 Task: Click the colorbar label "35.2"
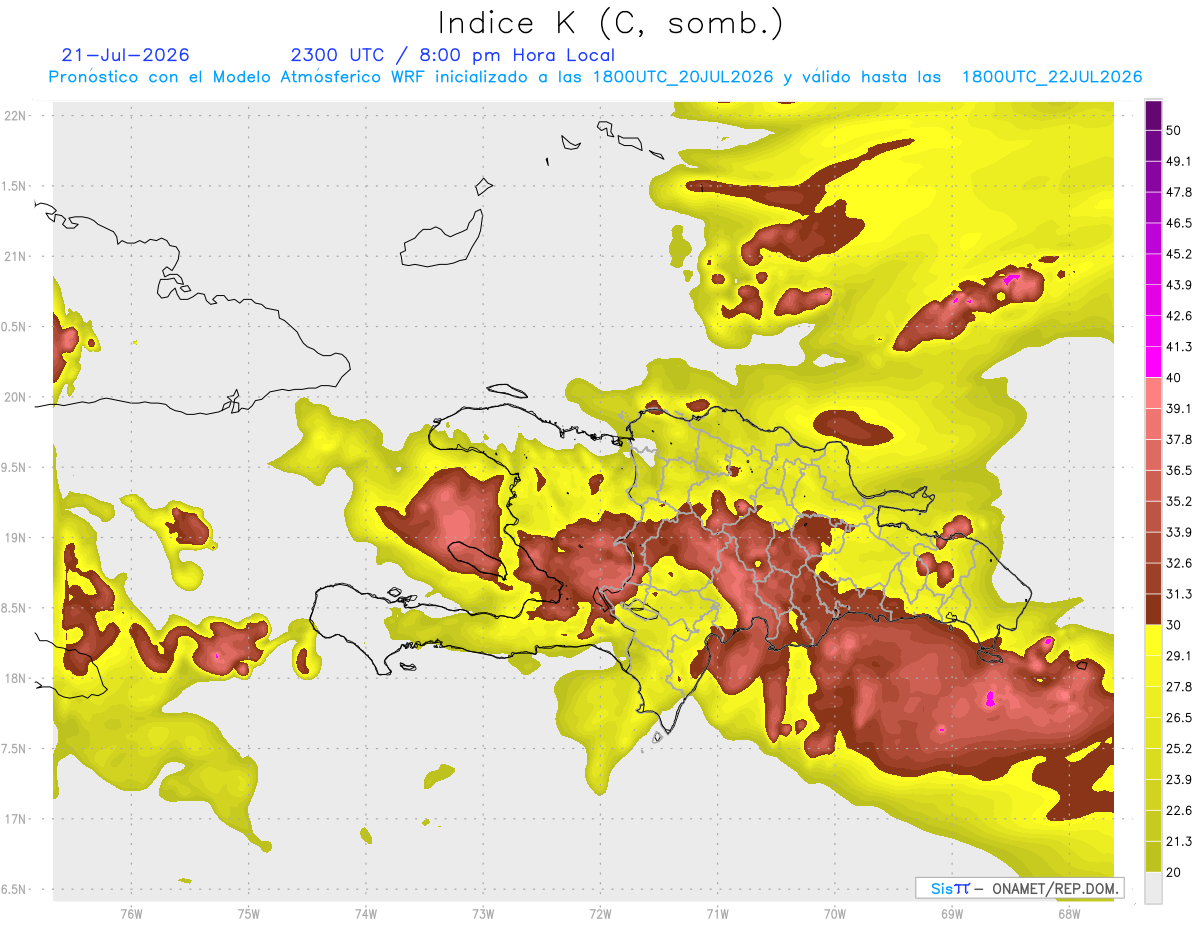click(x=1179, y=501)
